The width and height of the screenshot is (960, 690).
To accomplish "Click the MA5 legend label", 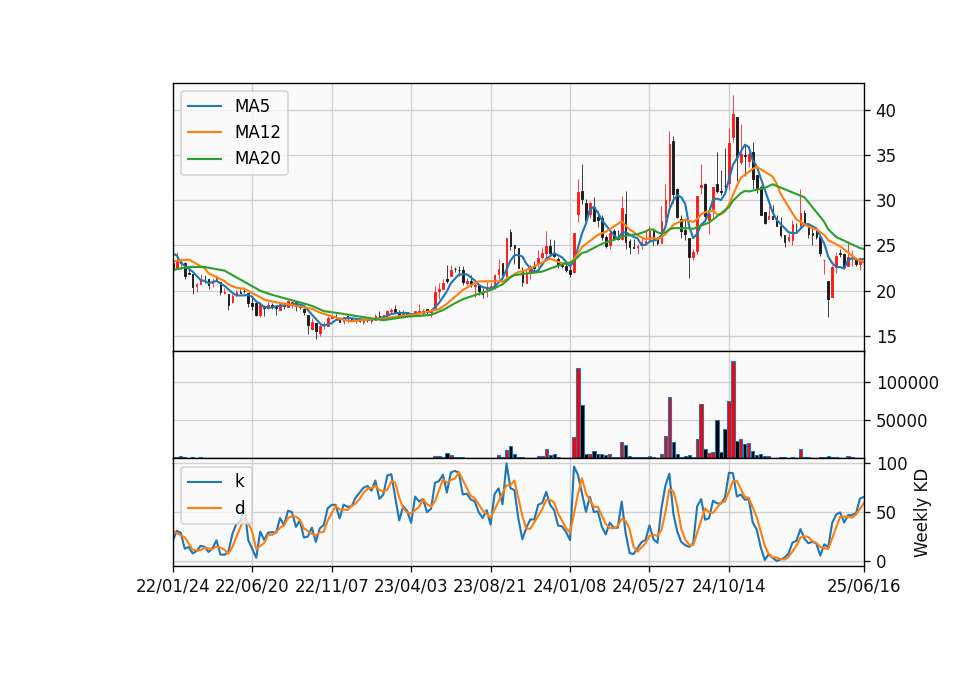I will click(252, 106).
